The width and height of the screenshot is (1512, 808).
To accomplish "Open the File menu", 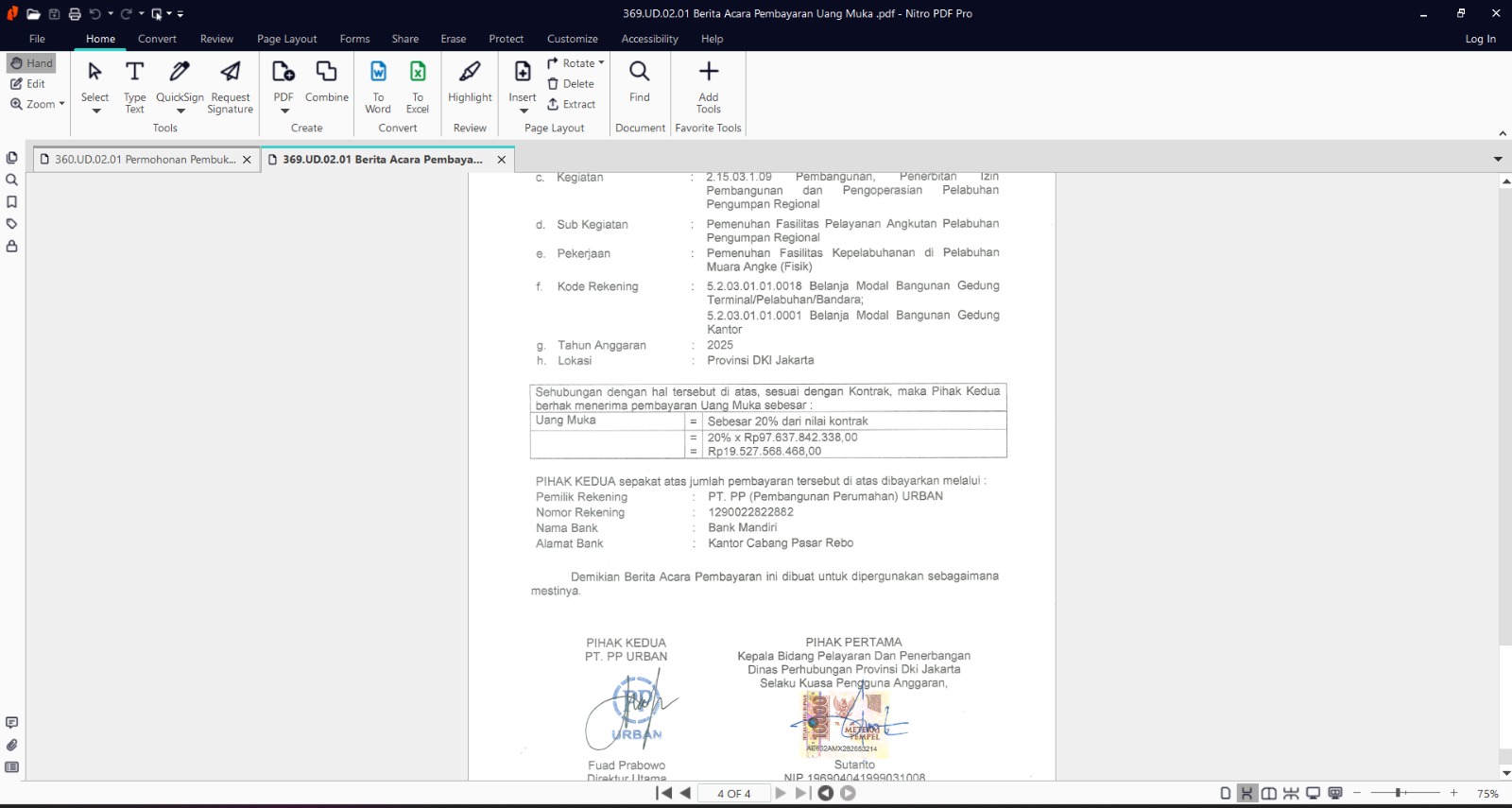I will pos(37,39).
